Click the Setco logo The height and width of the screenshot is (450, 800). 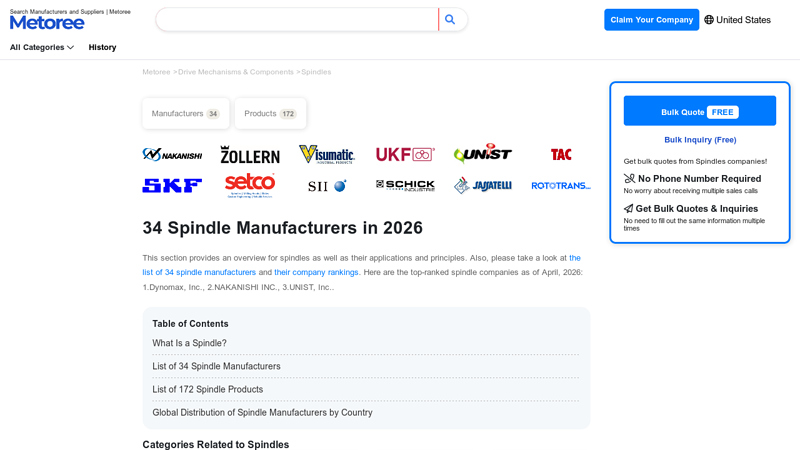(x=250, y=185)
